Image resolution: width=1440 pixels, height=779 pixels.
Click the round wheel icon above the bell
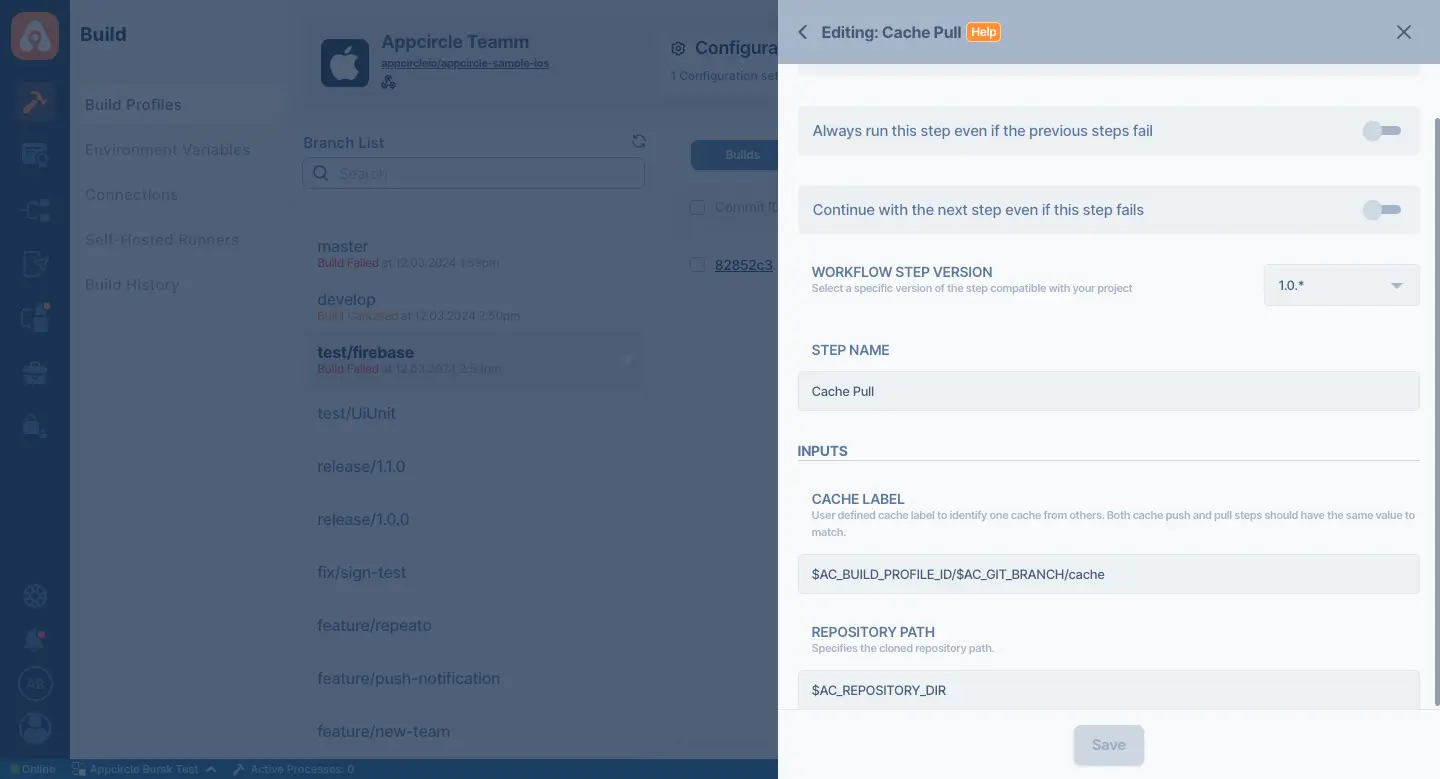coord(35,596)
